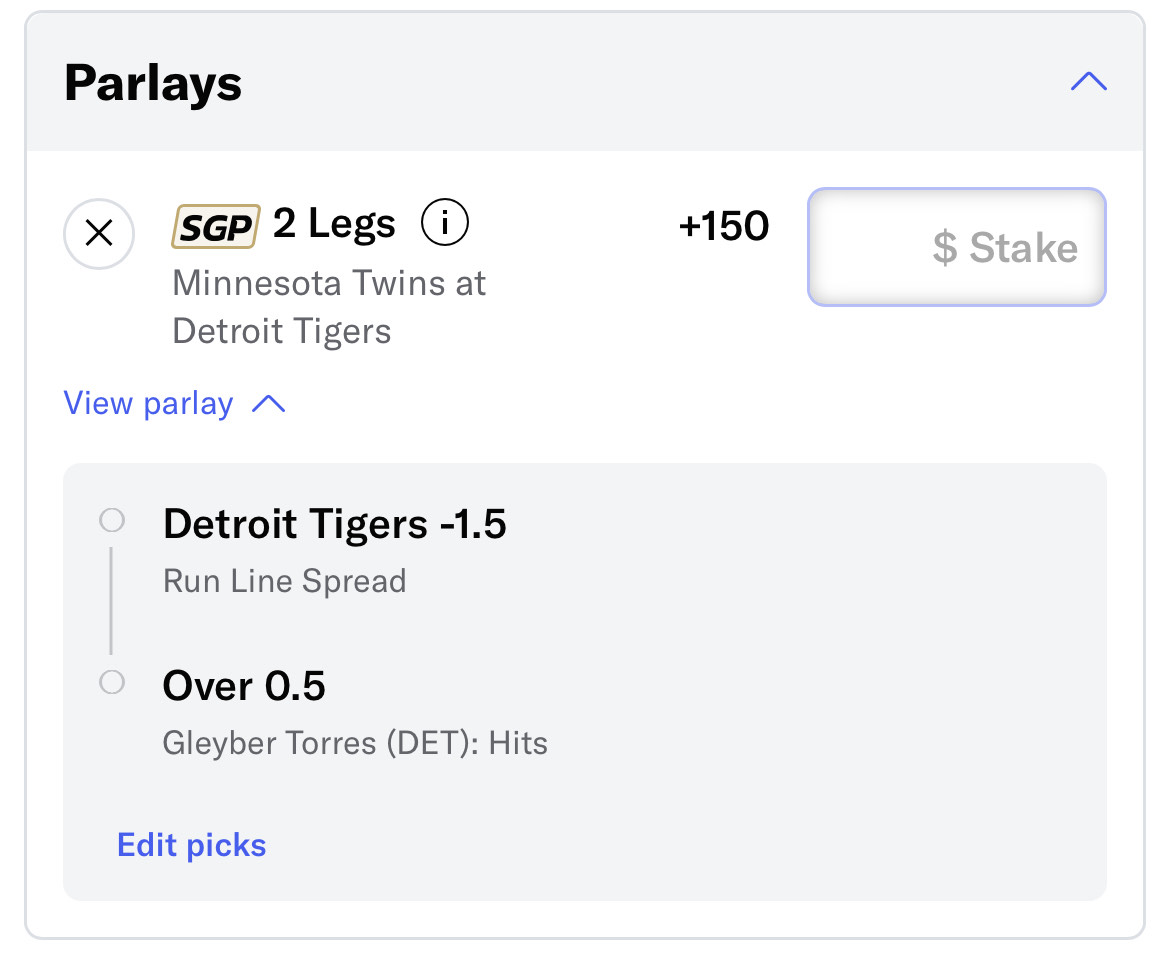Image resolution: width=1170 pixels, height=963 pixels.
Task: Focus the $ Stake input field
Action: 957,247
